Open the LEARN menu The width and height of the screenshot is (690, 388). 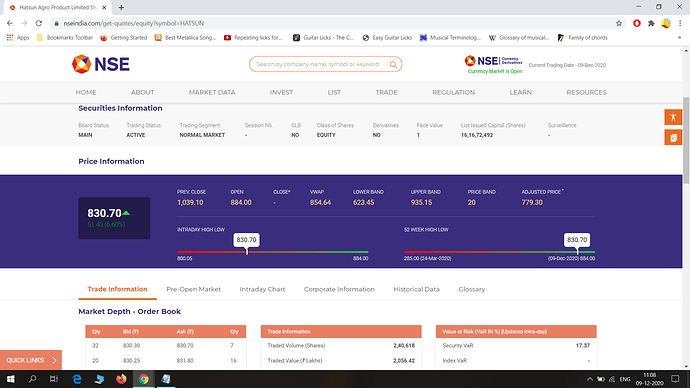pos(521,92)
